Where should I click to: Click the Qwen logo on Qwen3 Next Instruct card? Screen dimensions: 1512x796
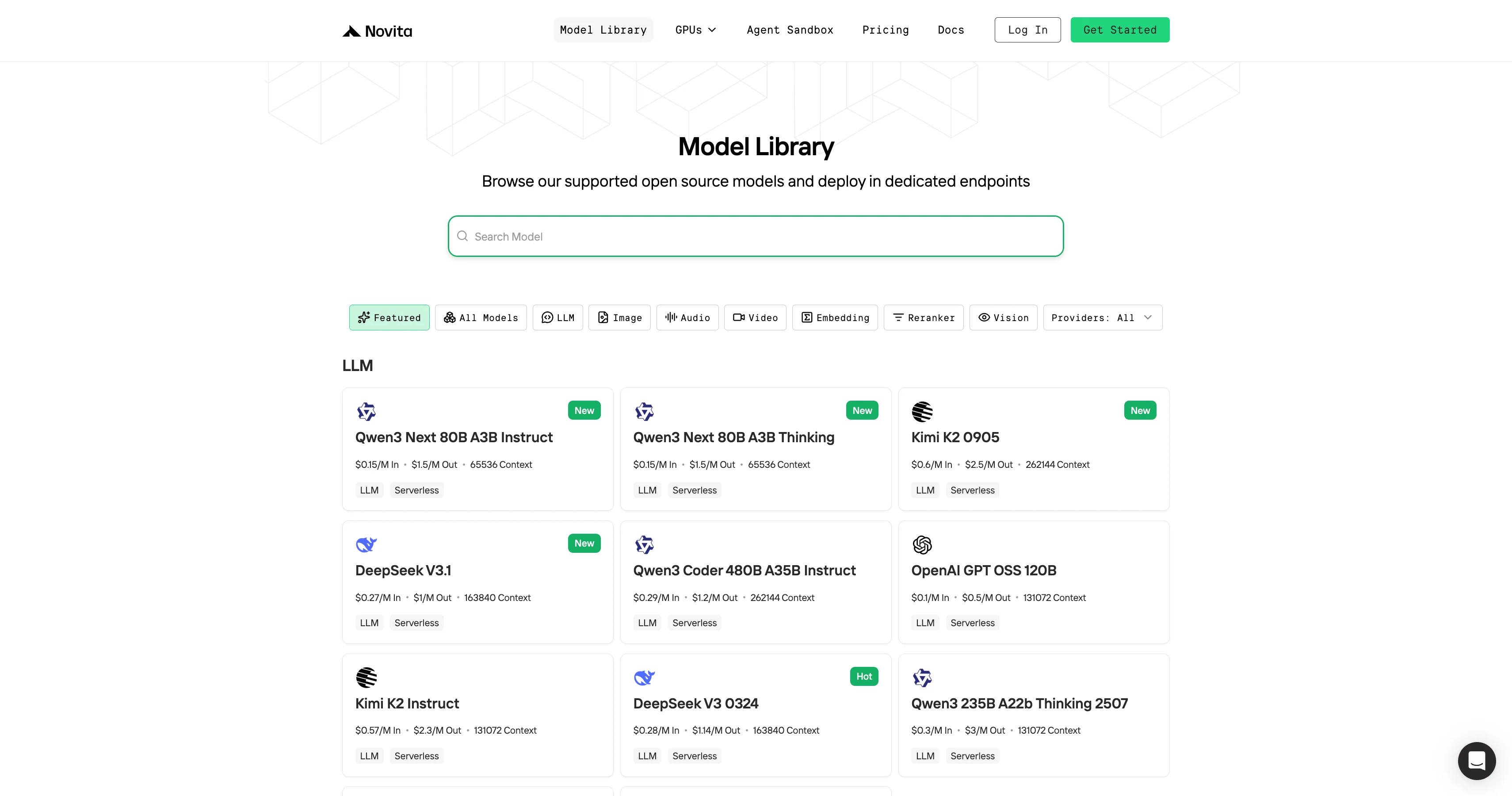tap(366, 412)
